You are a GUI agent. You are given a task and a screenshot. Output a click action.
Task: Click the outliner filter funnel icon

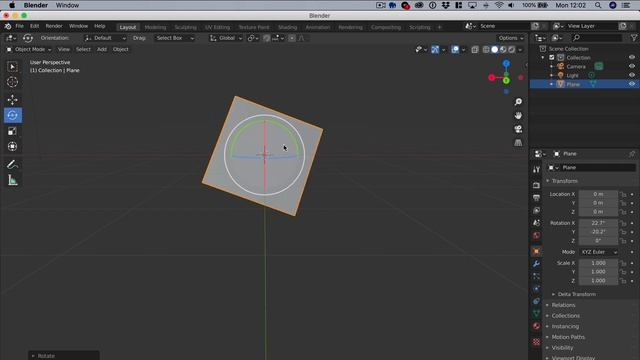point(633,38)
